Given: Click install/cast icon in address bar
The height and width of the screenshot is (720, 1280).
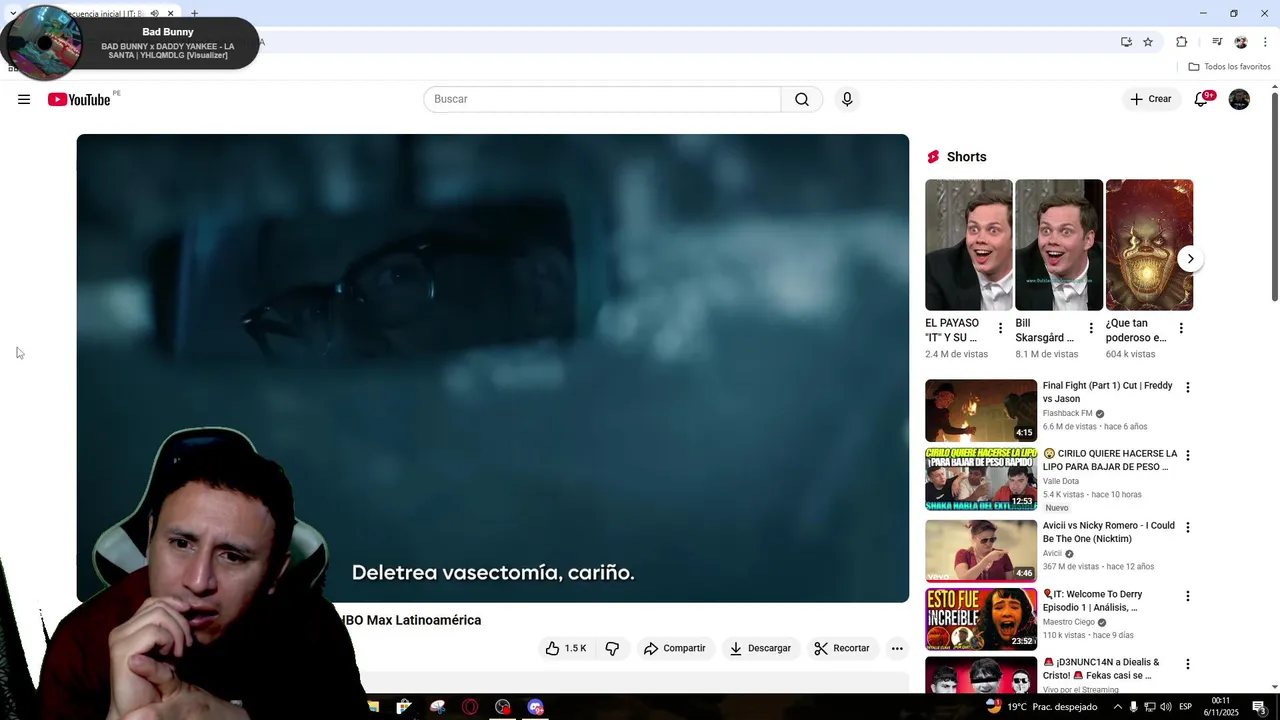Looking at the screenshot, I should 1126,42.
